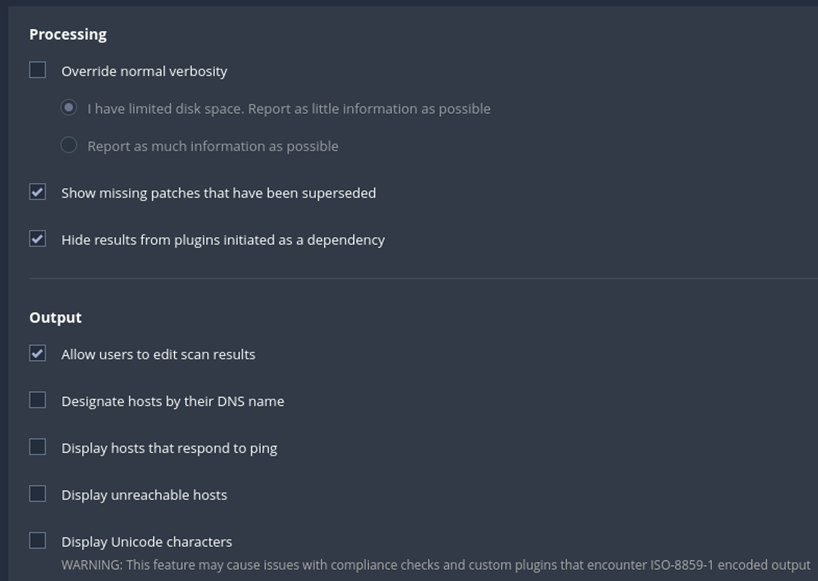The height and width of the screenshot is (581, 818).
Task: Check the Display hosts that respond to ping box
Action: point(38,447)
